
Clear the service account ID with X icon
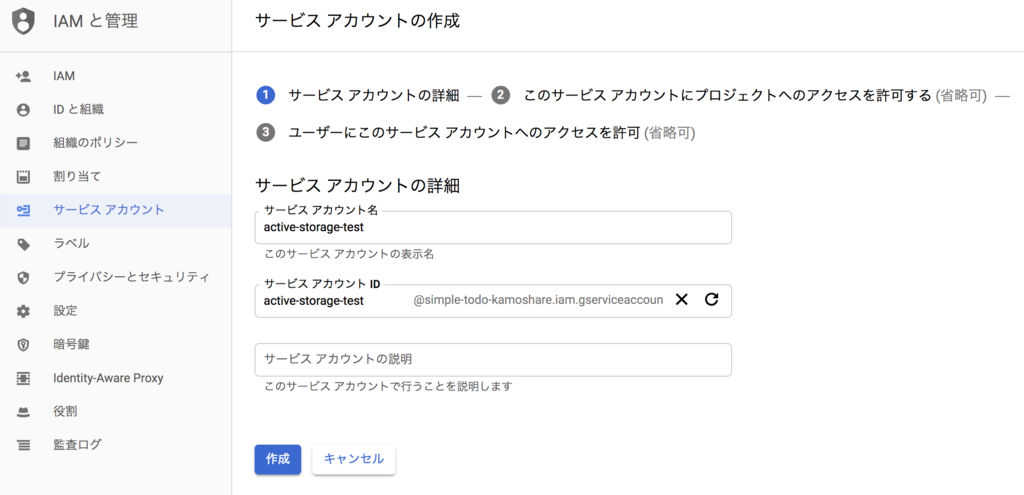(x=682, y=300)
